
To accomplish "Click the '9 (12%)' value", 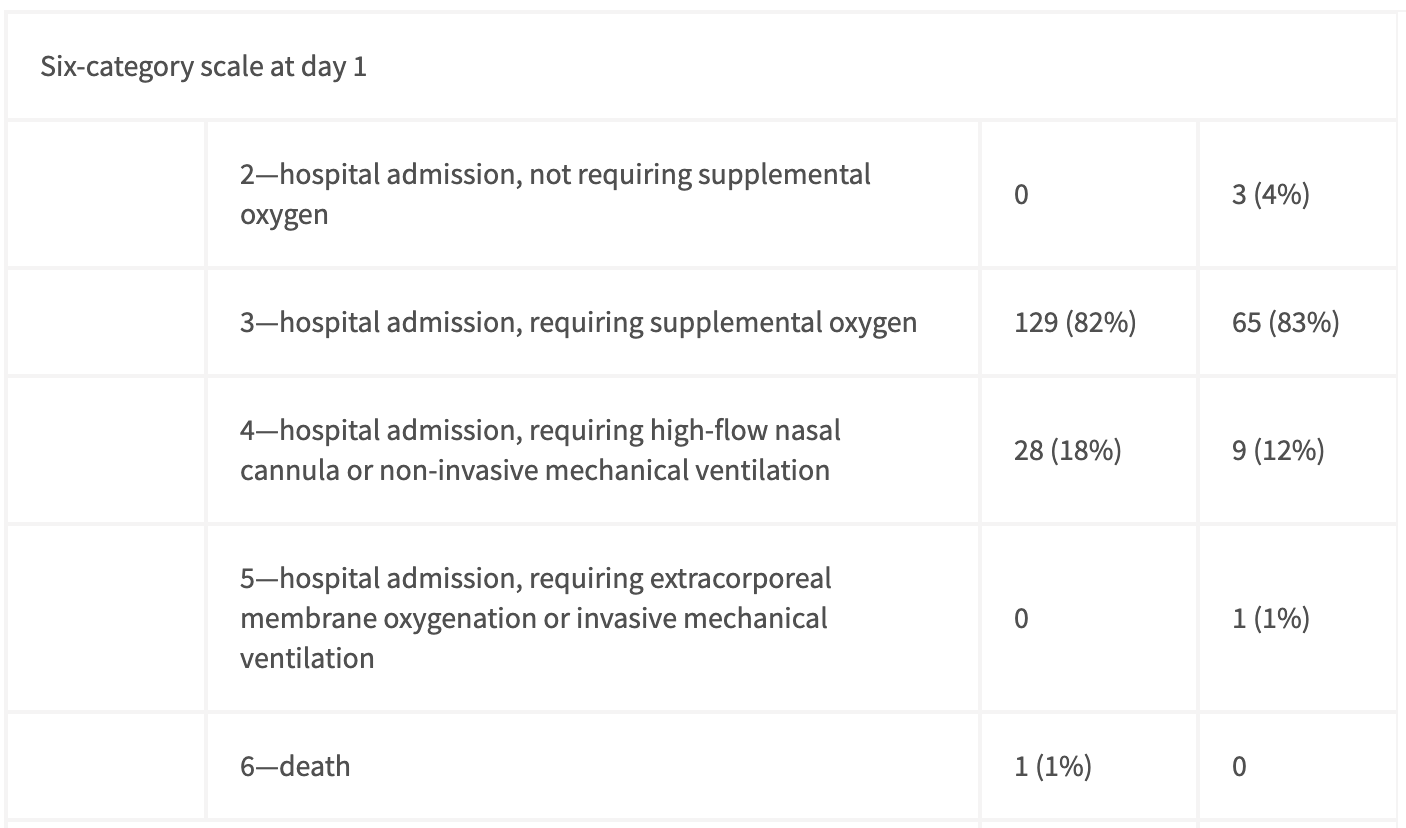I will (x=1278, y=450).
